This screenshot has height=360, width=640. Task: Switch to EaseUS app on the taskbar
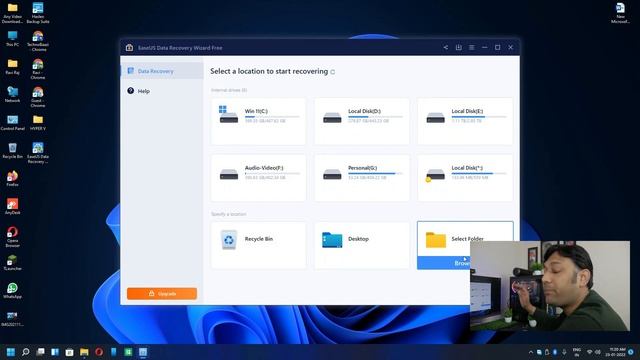click(143, 352)
